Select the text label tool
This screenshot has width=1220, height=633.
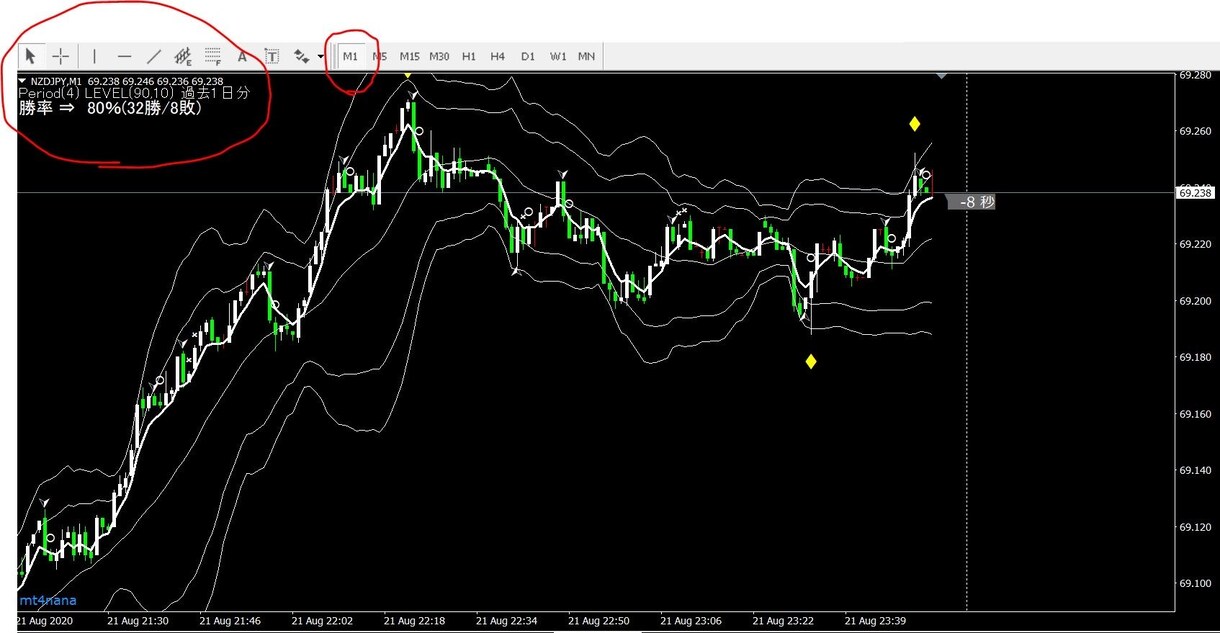point(271,56)
